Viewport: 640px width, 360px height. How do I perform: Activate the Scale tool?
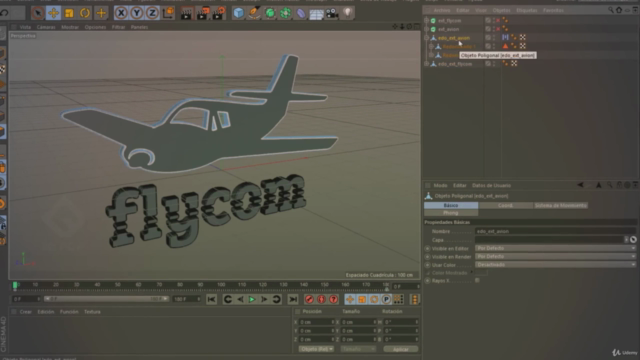[x=69, y=13]
